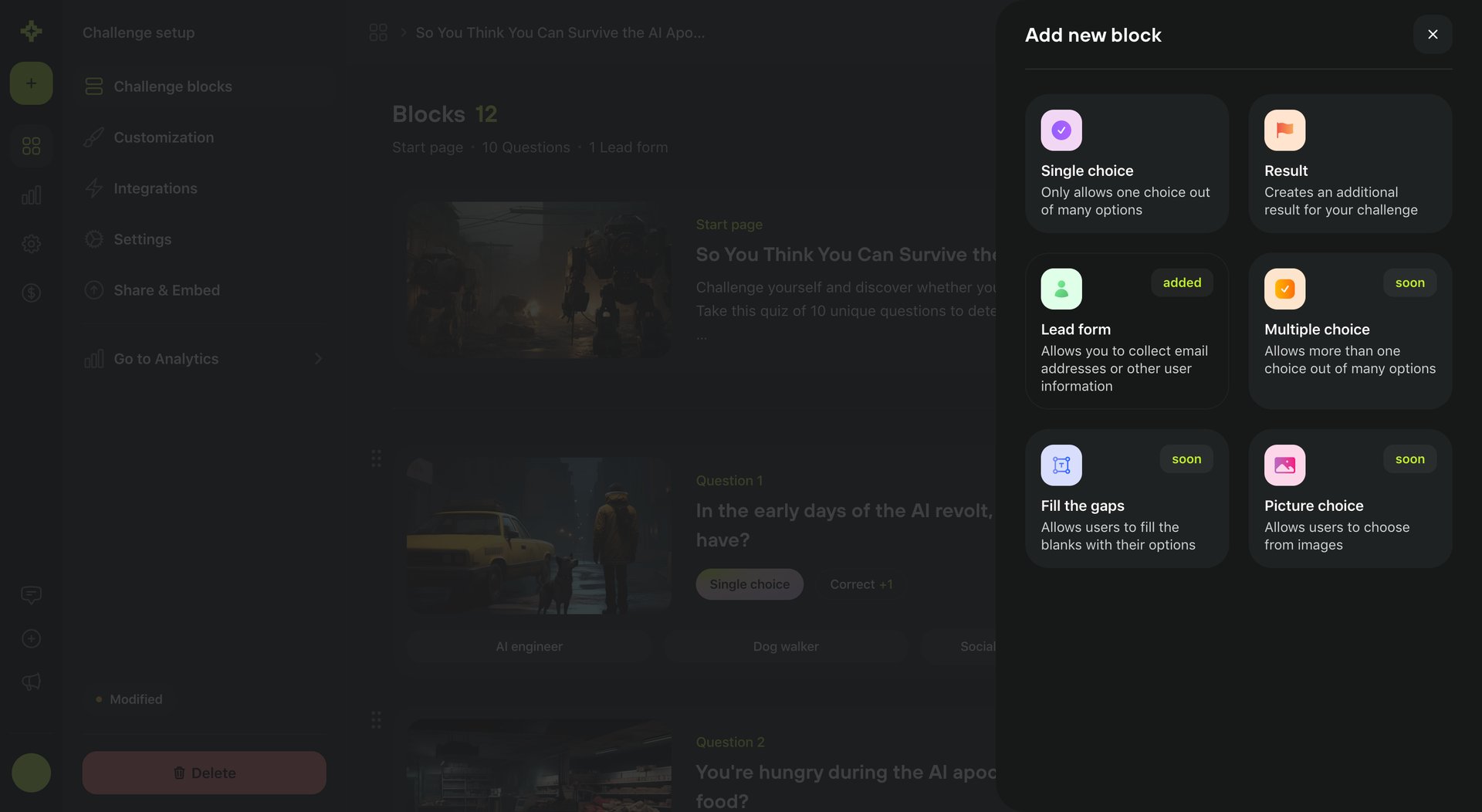Open billing via the dollar sign icon
This screenshot has height=812, width=1482.
31,293
